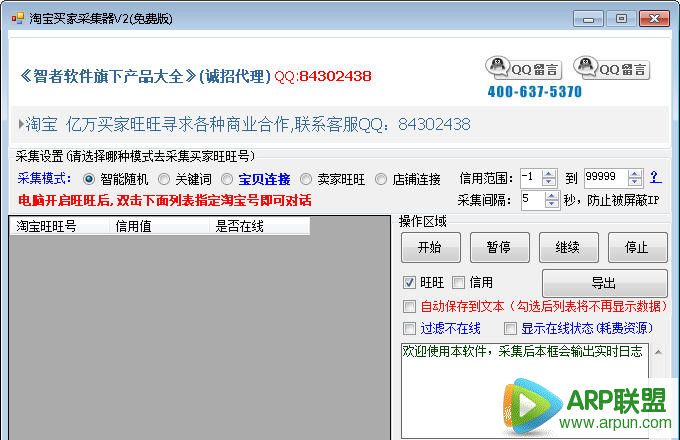This screenshot has width=680, height=440.
Task: Check the 信用 export checkbox
Action: (458, 283)
